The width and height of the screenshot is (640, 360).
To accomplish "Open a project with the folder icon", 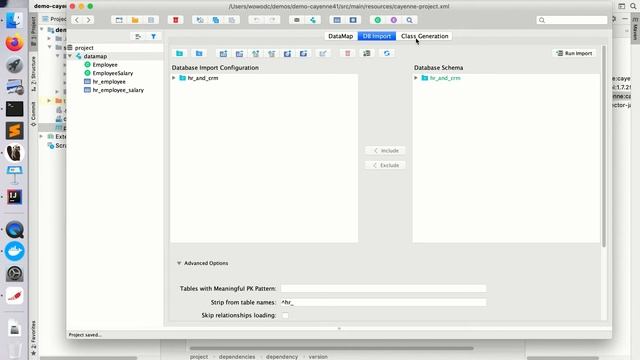I will point(135,20).
